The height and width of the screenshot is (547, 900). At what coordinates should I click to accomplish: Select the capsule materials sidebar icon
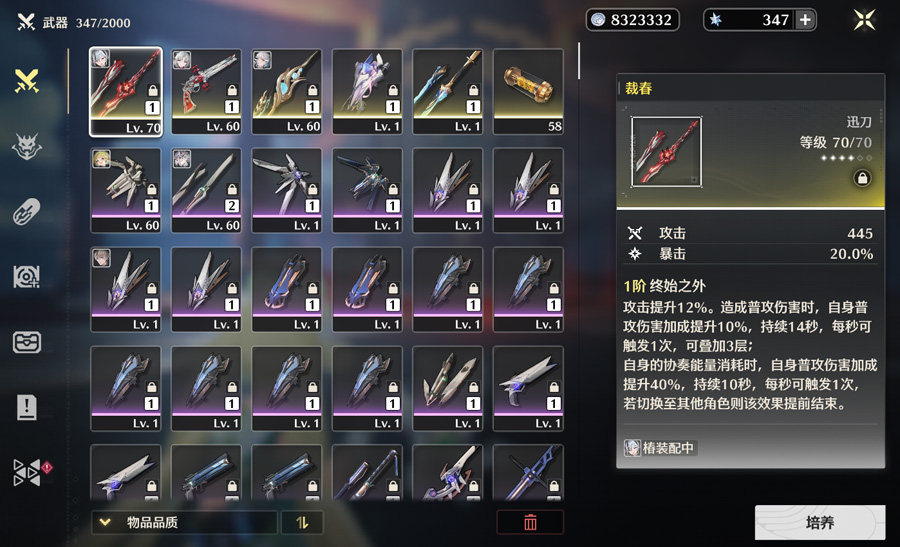point(27,212)
